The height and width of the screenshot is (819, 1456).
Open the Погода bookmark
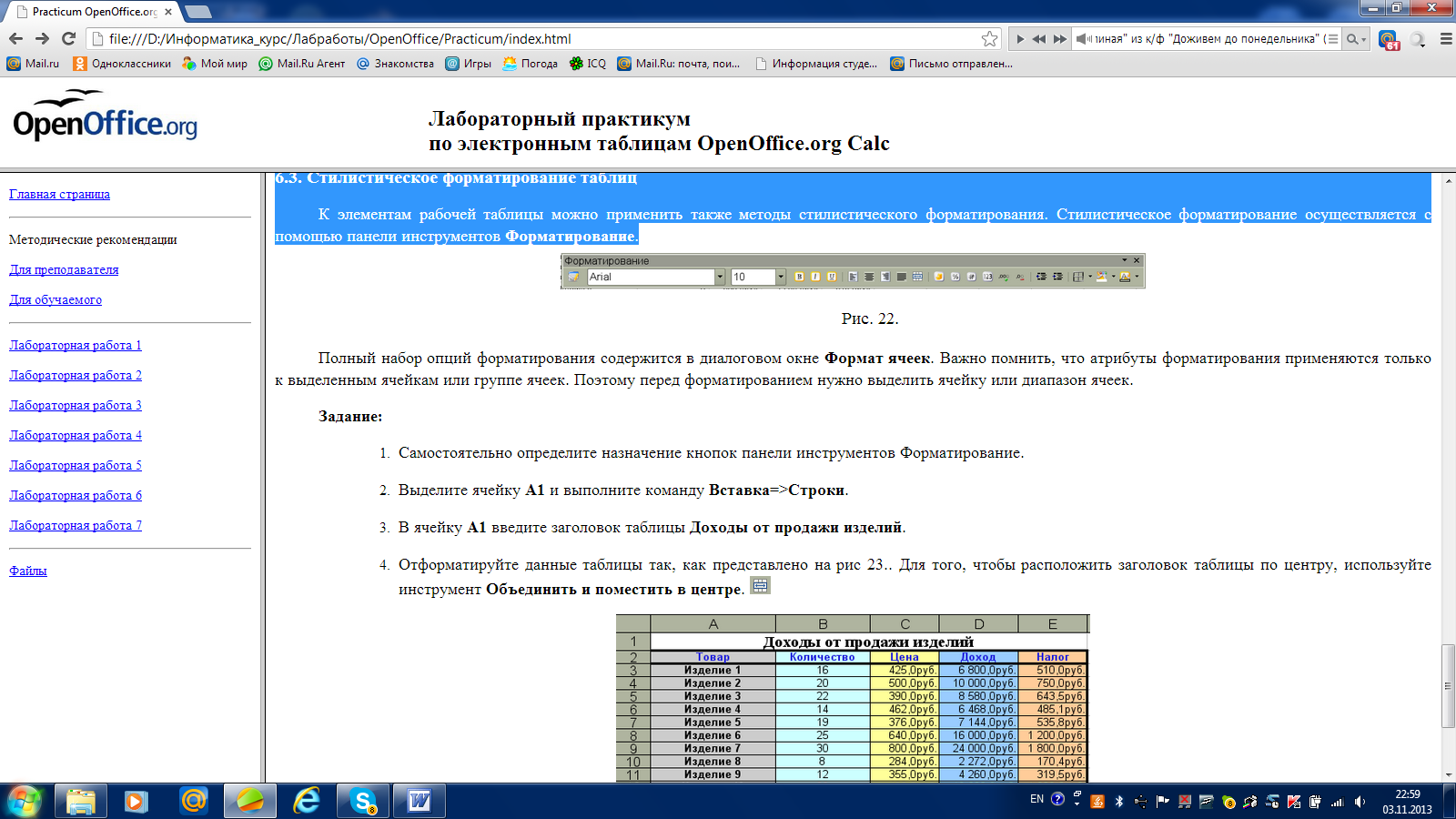tap(531, 64)
